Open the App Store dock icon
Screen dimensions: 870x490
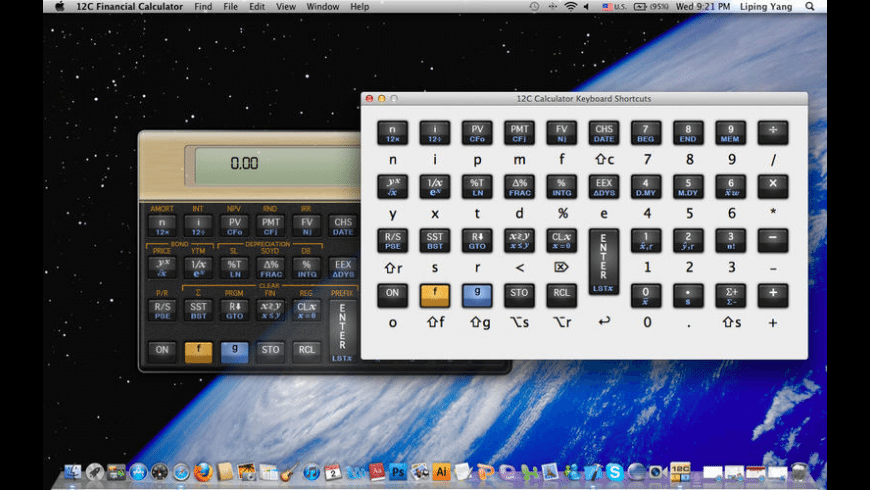(138, 472)
